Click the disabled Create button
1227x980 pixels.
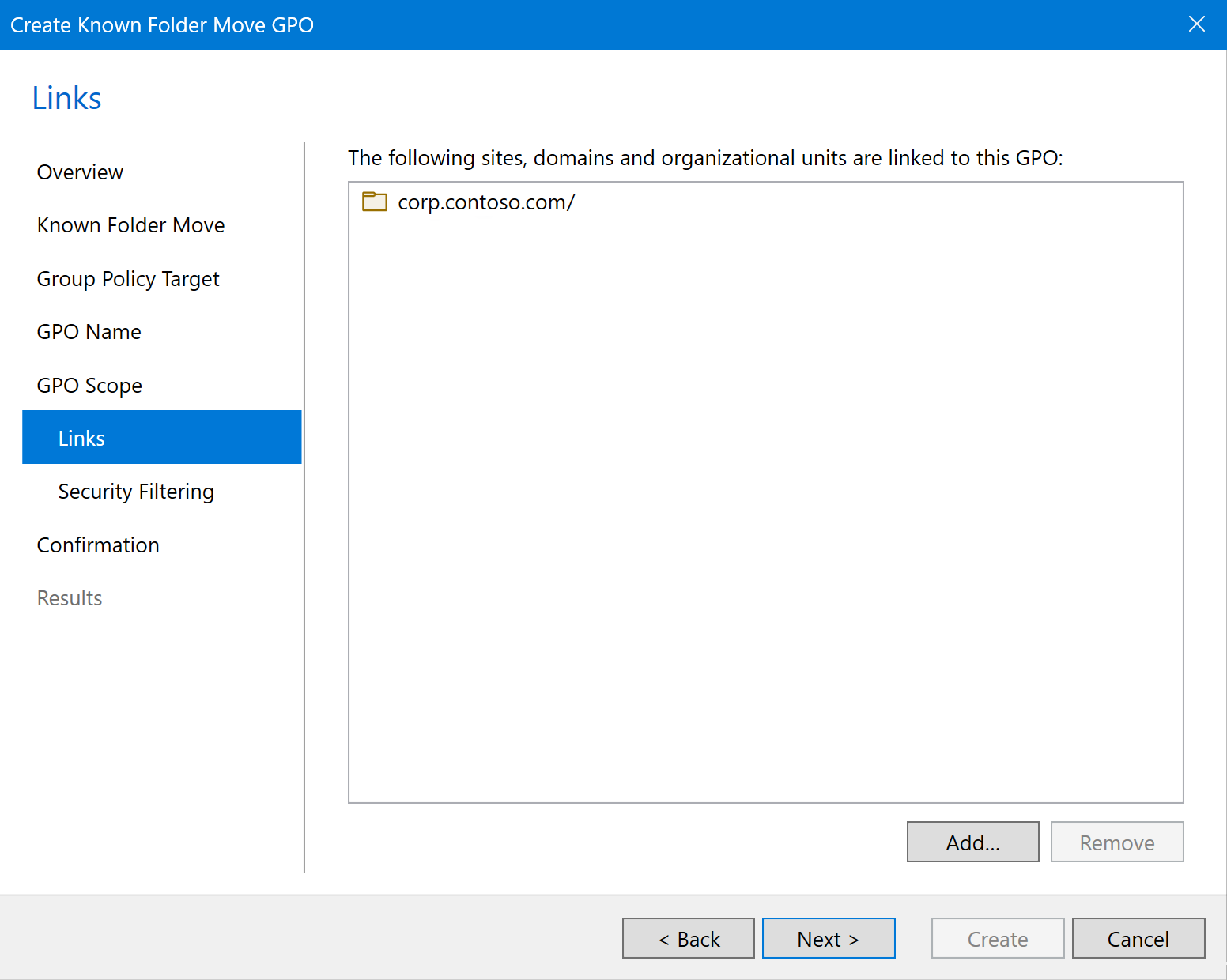[x=997, y=939]
